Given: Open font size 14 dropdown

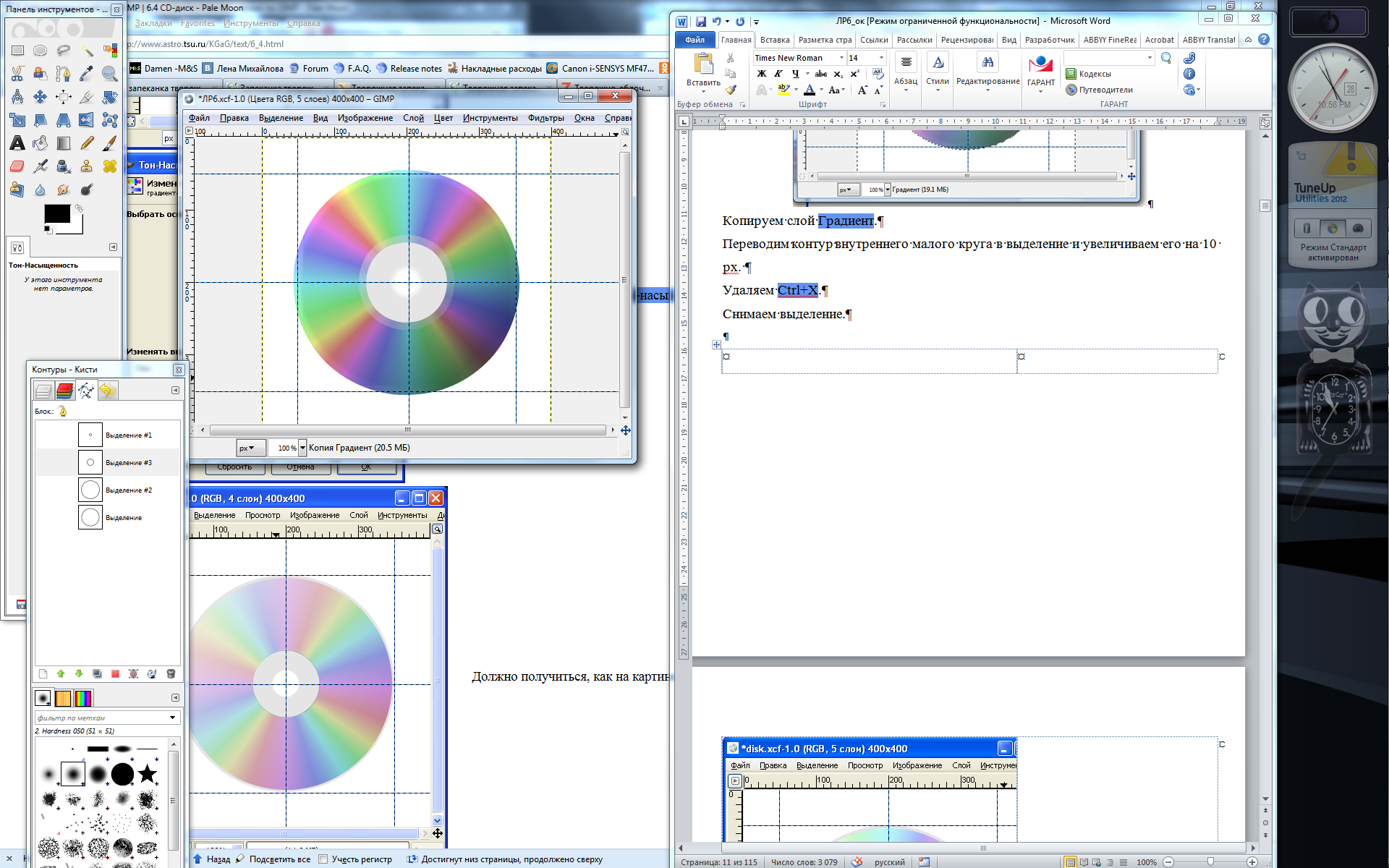Looking at the screenshot, I should coord(881,58).
